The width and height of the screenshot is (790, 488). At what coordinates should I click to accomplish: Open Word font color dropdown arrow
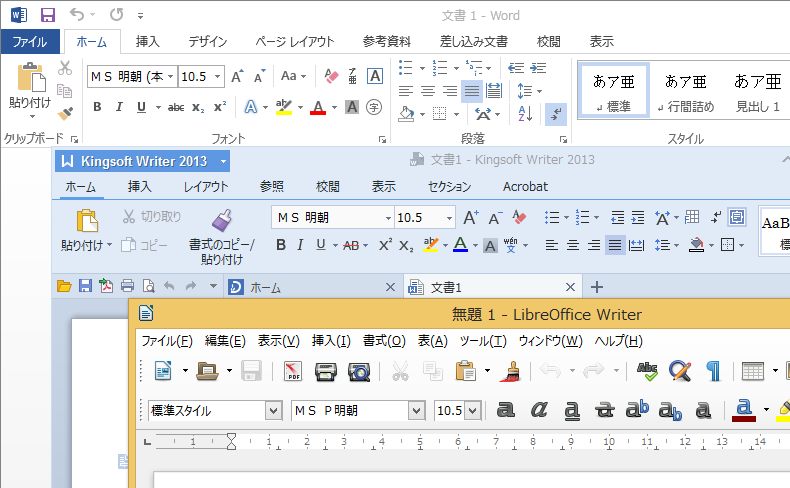click(x=334, y=107)
